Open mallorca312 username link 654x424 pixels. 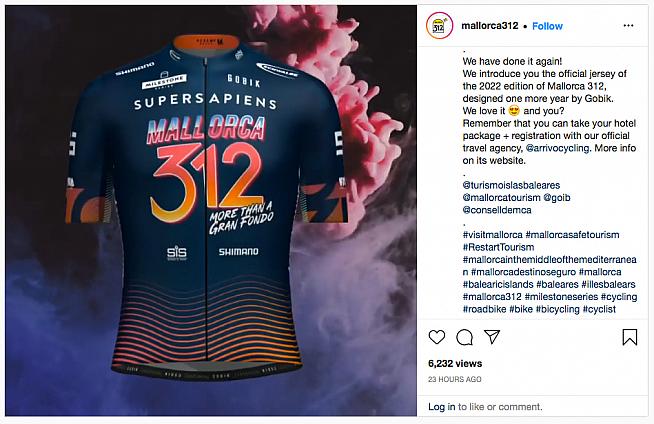490,26
